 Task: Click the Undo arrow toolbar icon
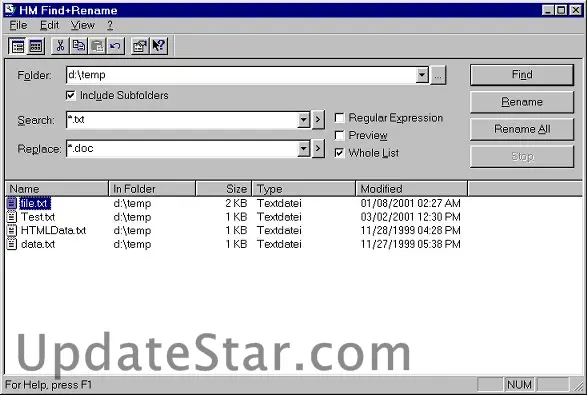[x=115, y=46]
